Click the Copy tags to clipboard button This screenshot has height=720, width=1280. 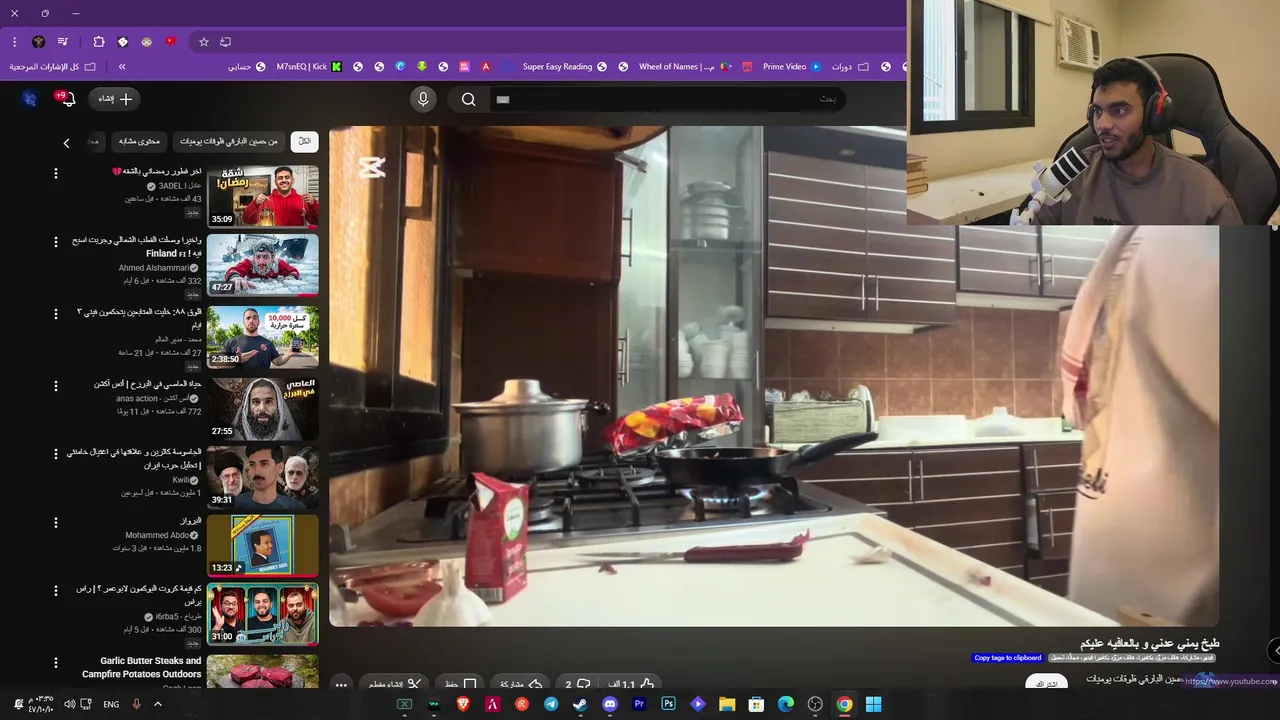click(x=1007, y=658)
